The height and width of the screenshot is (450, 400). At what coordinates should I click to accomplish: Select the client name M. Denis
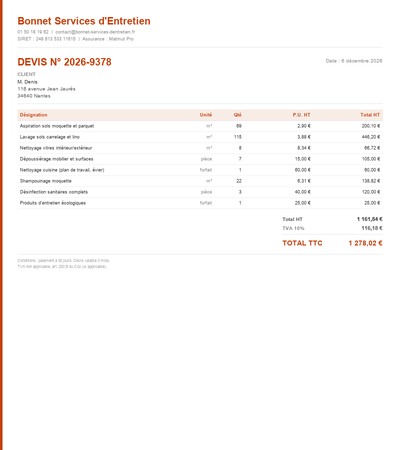coord(27,82)
